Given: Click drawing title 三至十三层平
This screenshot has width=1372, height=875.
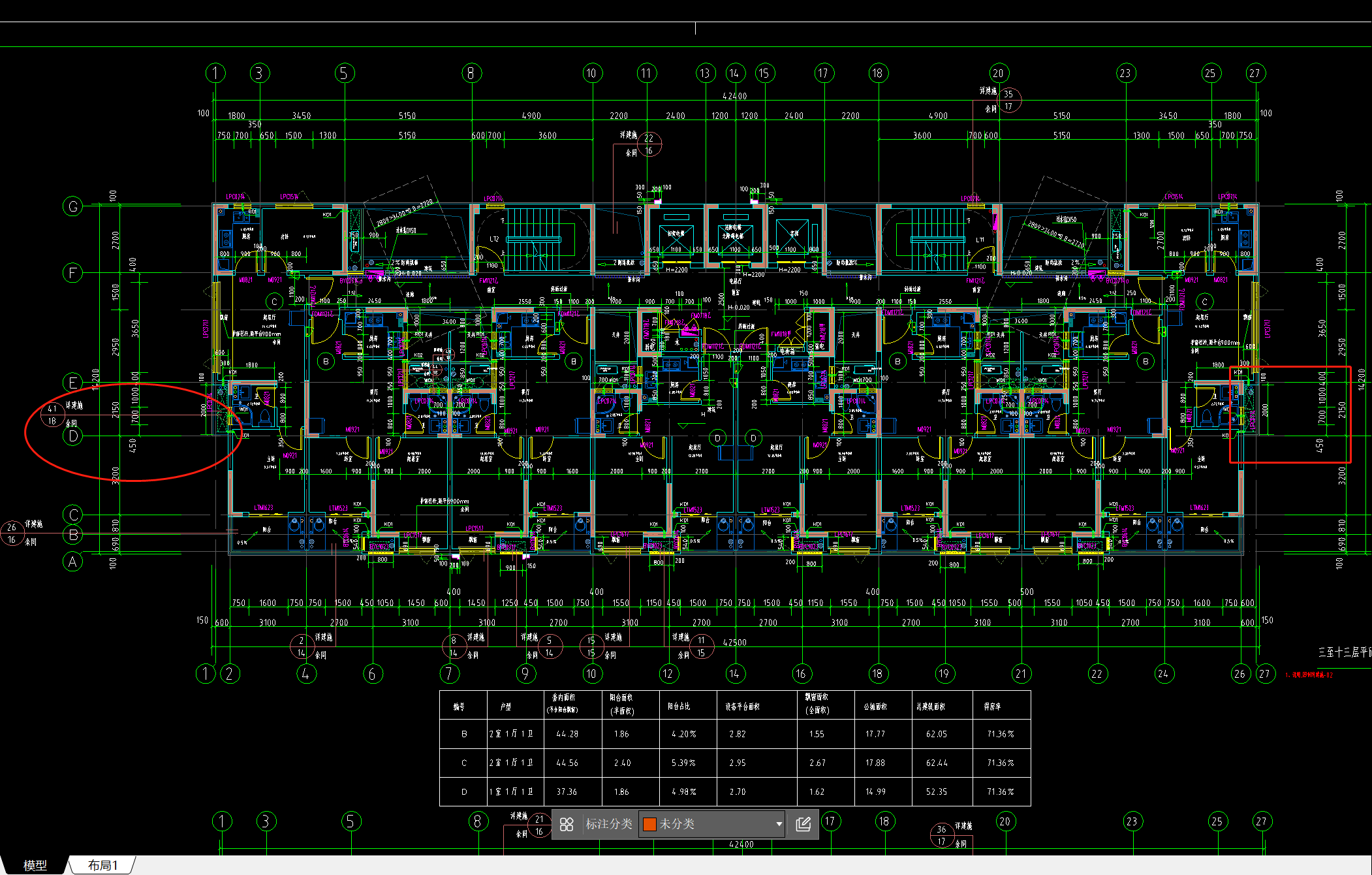Looking at the screenshot, I should [x=1345, y=652].
